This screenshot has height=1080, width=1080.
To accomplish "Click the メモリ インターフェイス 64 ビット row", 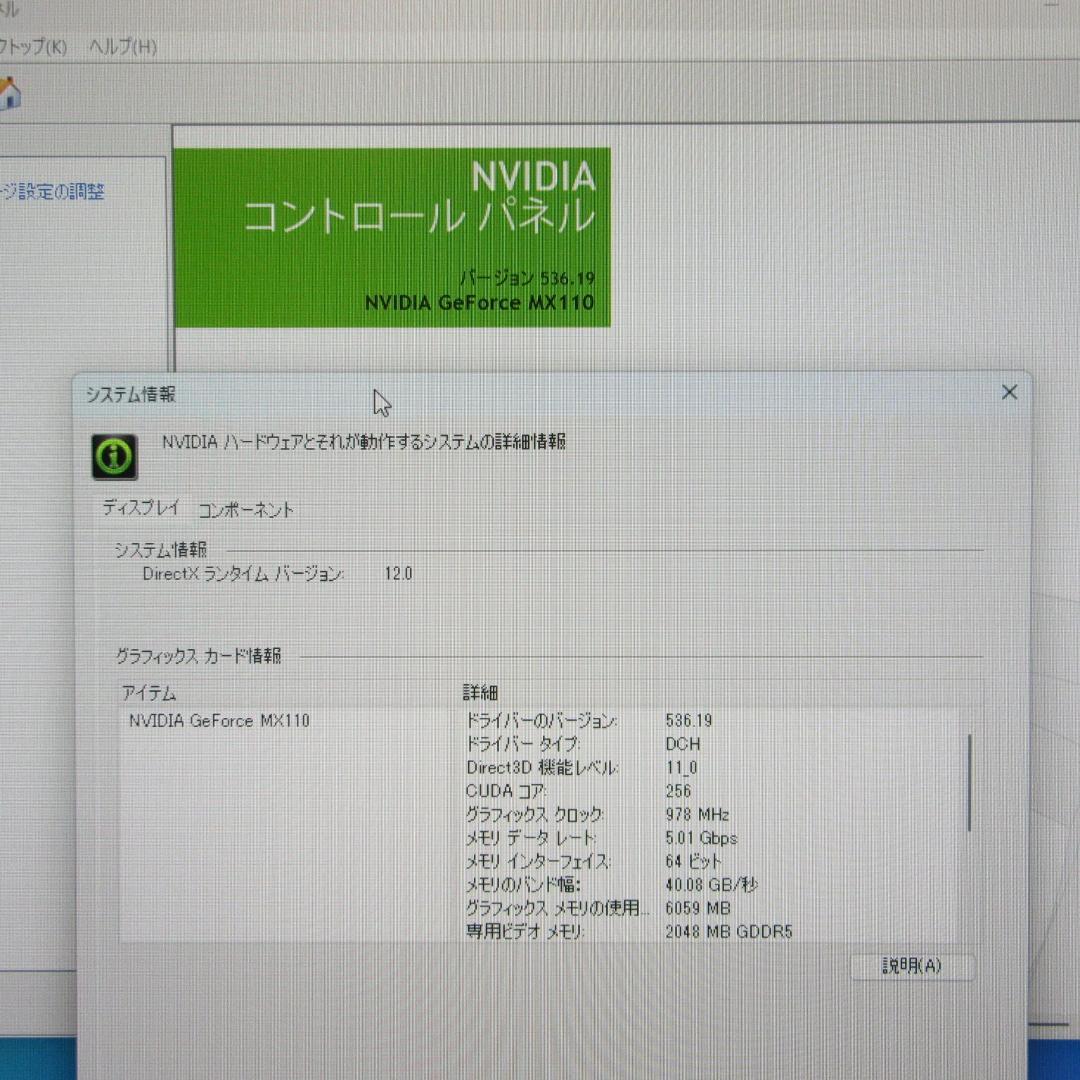I will (x=594, y=861).
